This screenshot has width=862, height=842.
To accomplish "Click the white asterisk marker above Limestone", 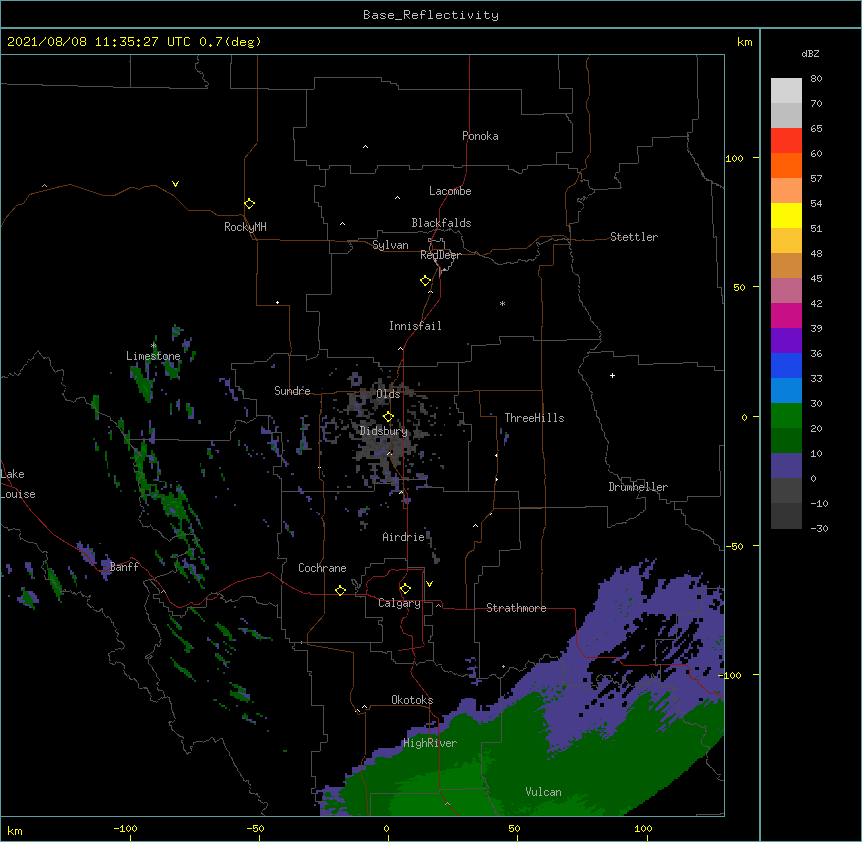I will [153, 346].
